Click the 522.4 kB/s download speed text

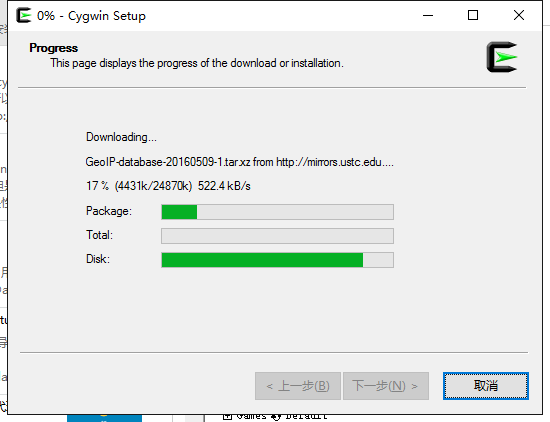click(224, 186)
